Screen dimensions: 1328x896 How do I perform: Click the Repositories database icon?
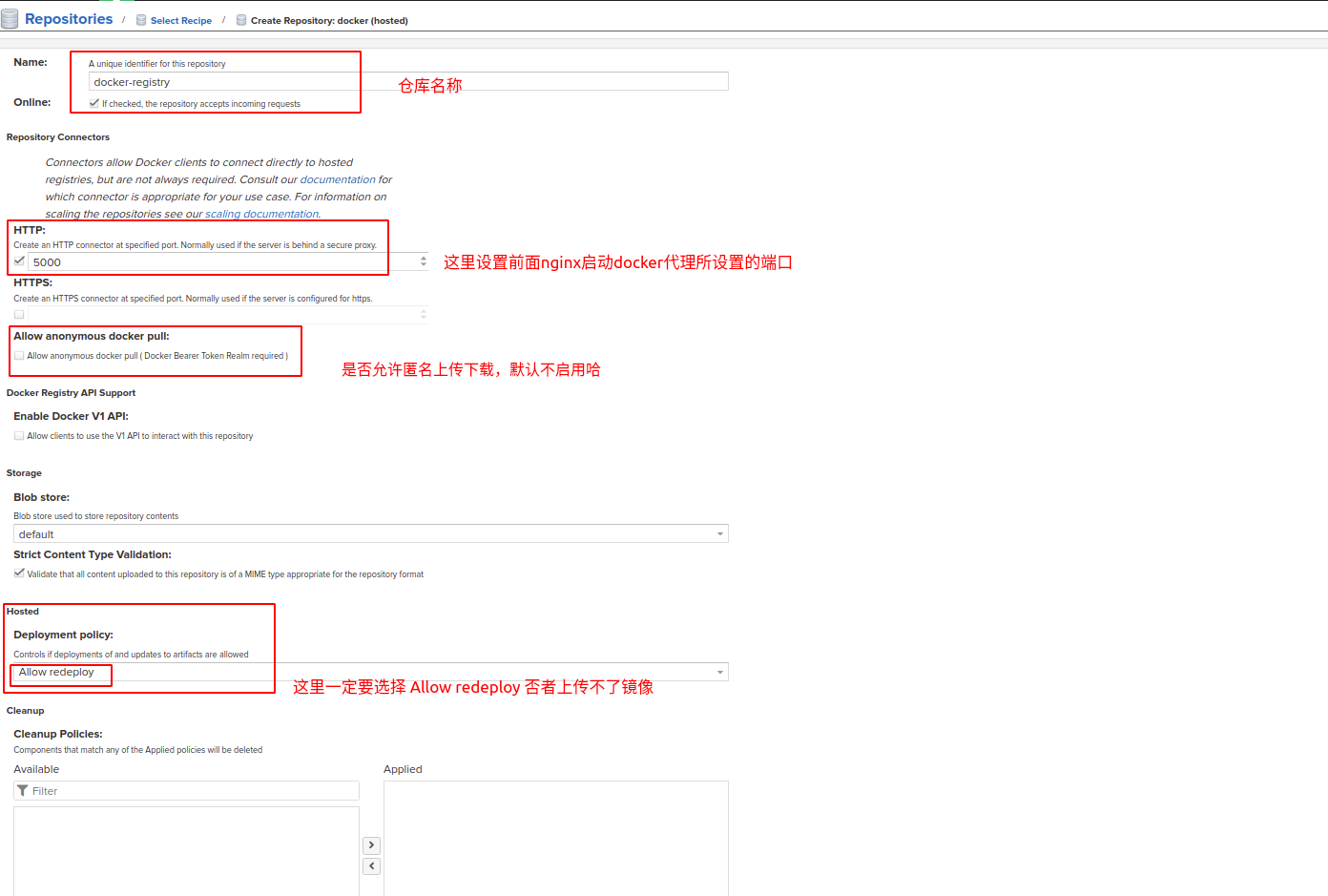tap(10, 19)
